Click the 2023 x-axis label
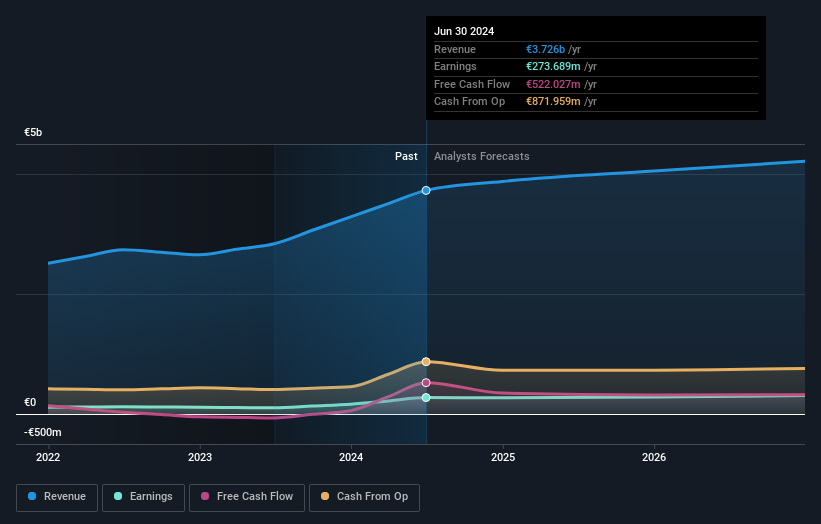Screen dimensions: 821x524 pos(200,458)
